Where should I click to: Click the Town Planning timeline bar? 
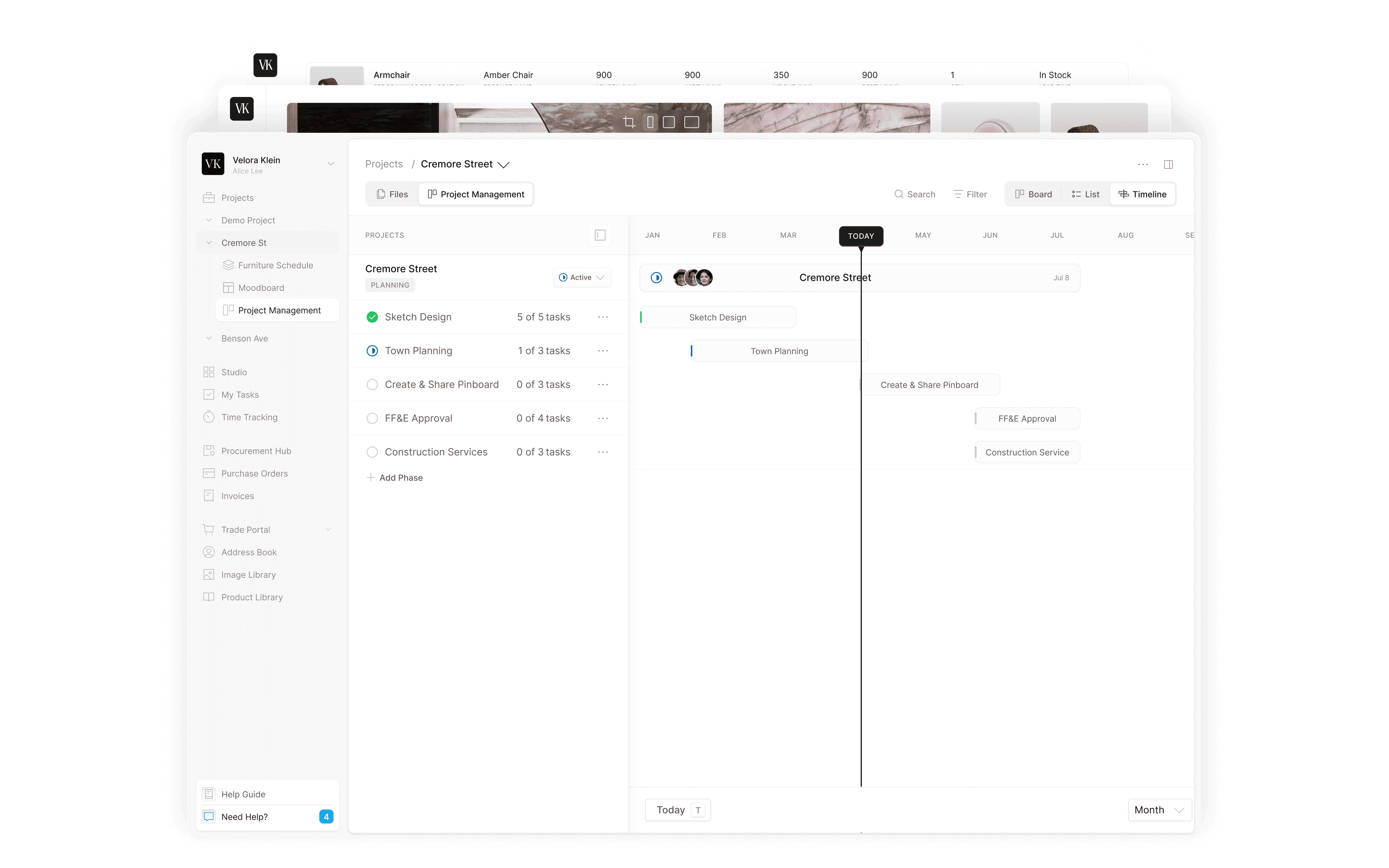(779, 351)
